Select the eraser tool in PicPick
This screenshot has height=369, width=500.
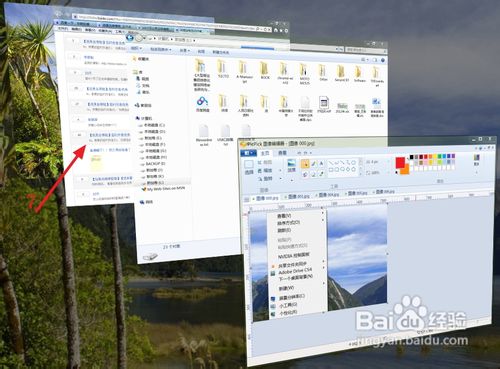point(313,174)
